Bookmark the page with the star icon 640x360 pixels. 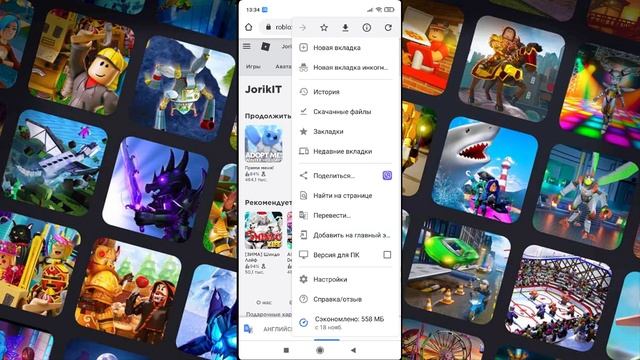[x=324, y=27]
